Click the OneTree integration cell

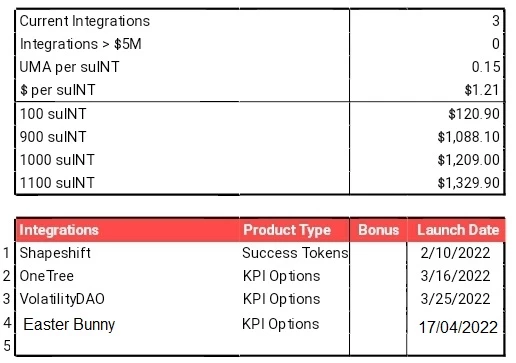[x=127, y=276]
